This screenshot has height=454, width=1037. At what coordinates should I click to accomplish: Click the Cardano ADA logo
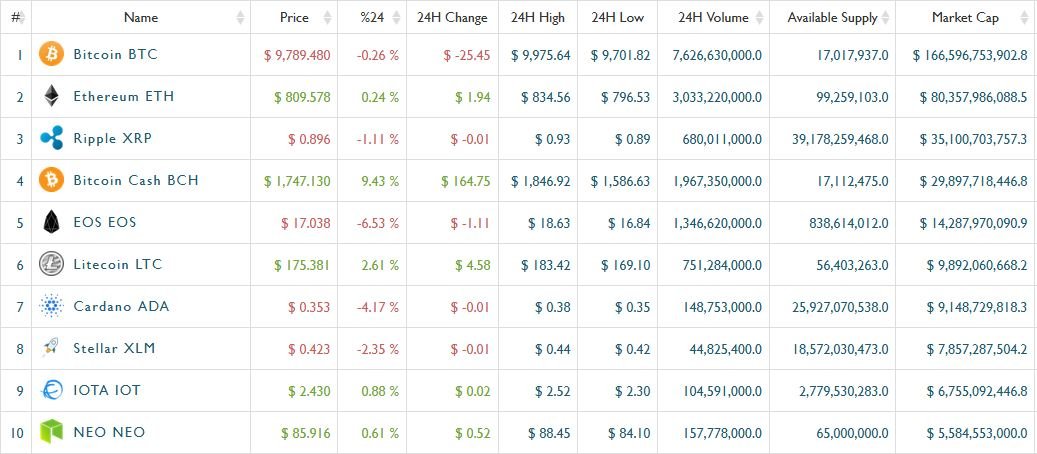coord(52,306)
